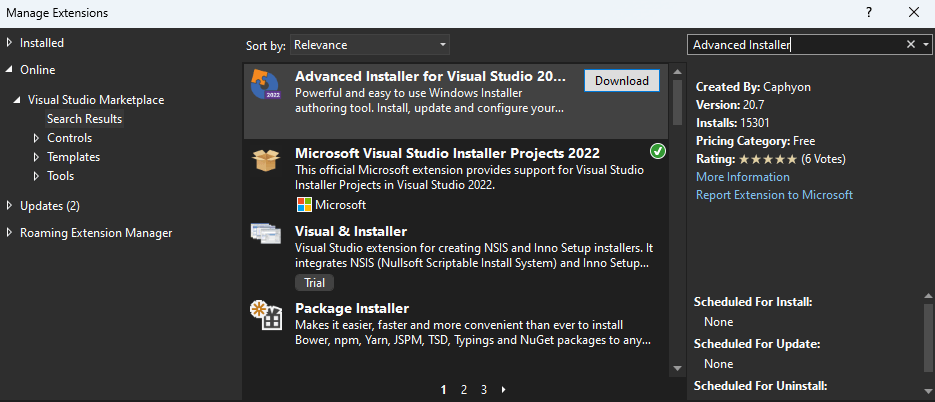The height and width of the screenshot is (402, 935).
Task: Open the More Information link
Action: click(742, 177)
